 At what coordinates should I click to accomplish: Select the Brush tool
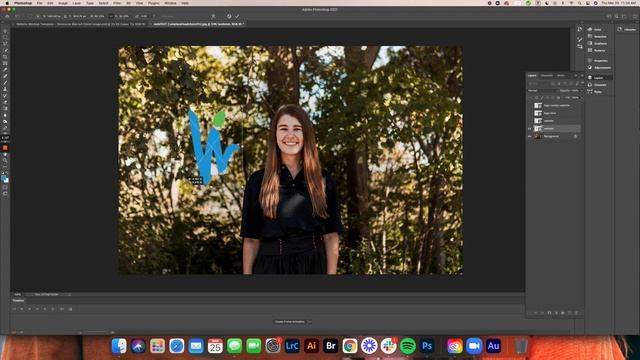(x=5, y=83)
